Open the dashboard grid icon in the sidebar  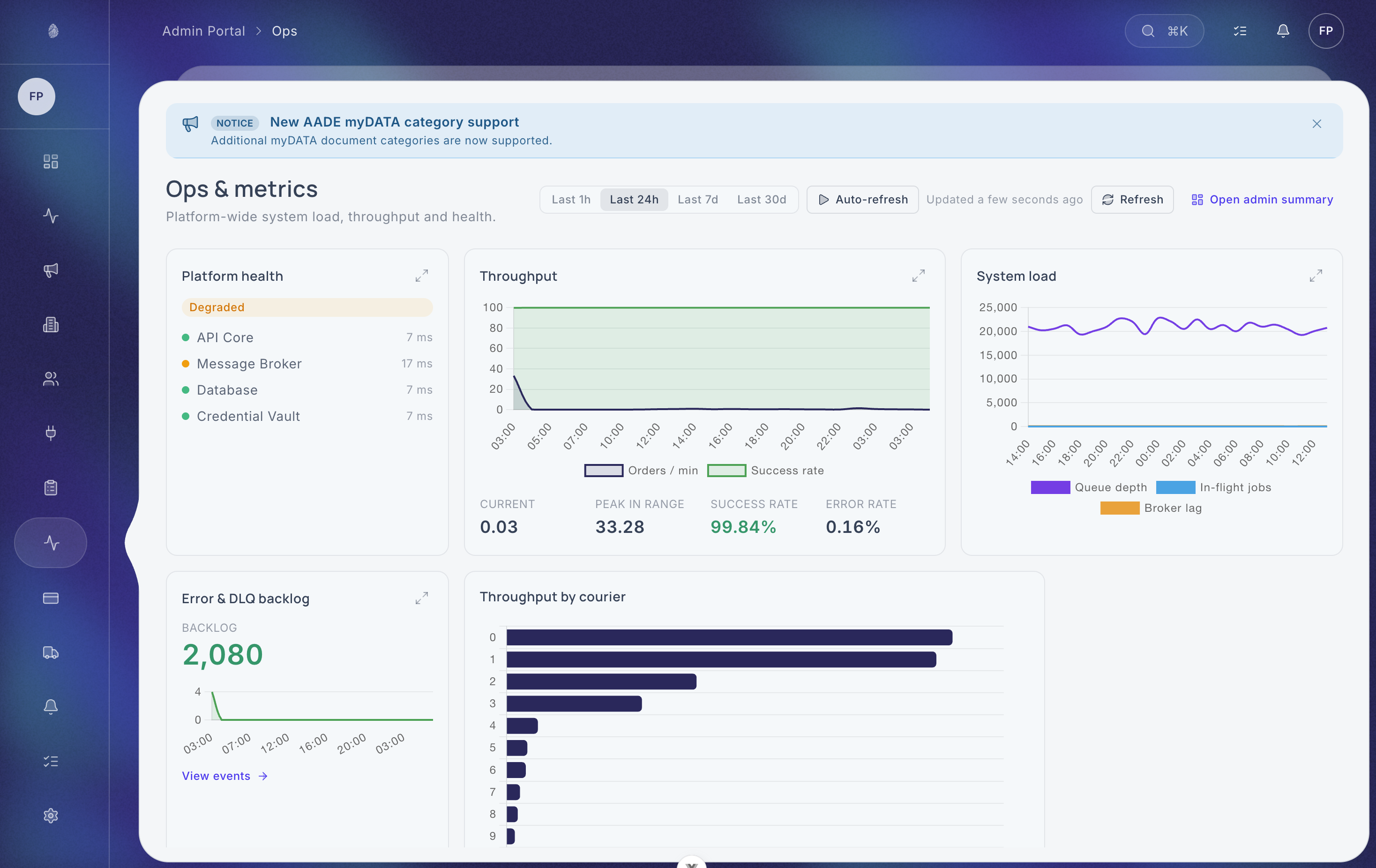[x=51, y=161]
